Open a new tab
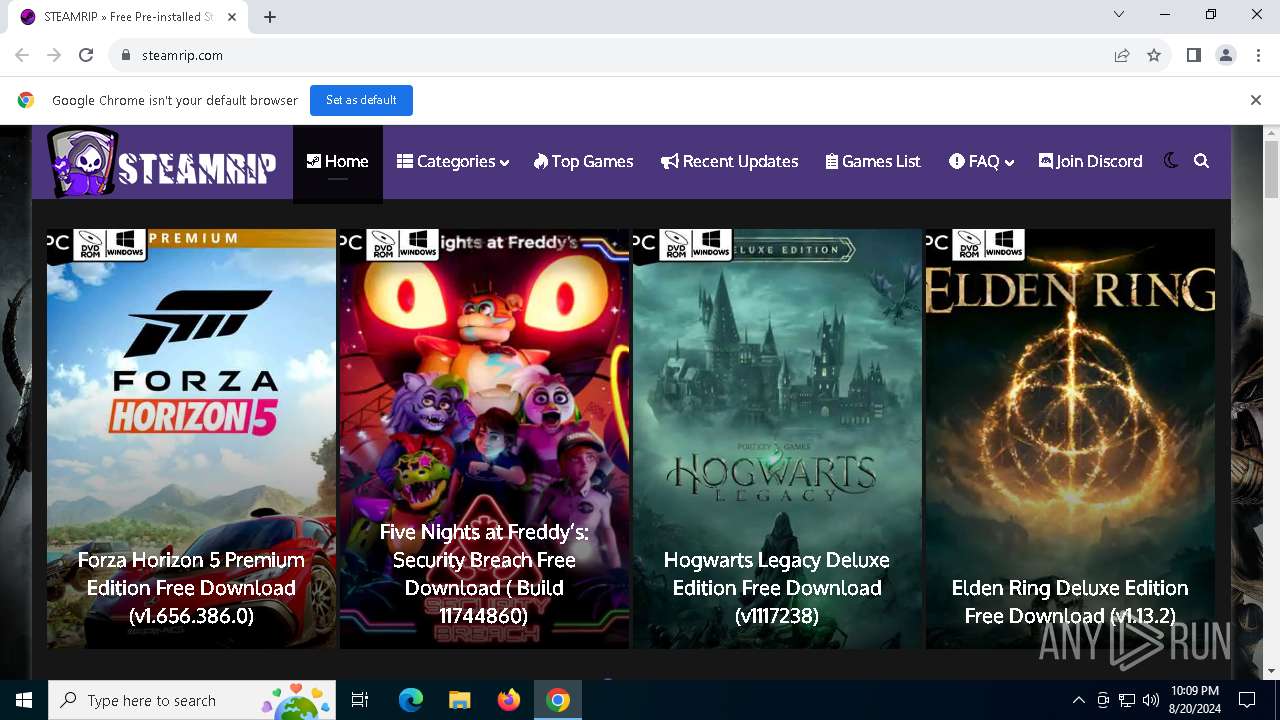 click(270, 17)
